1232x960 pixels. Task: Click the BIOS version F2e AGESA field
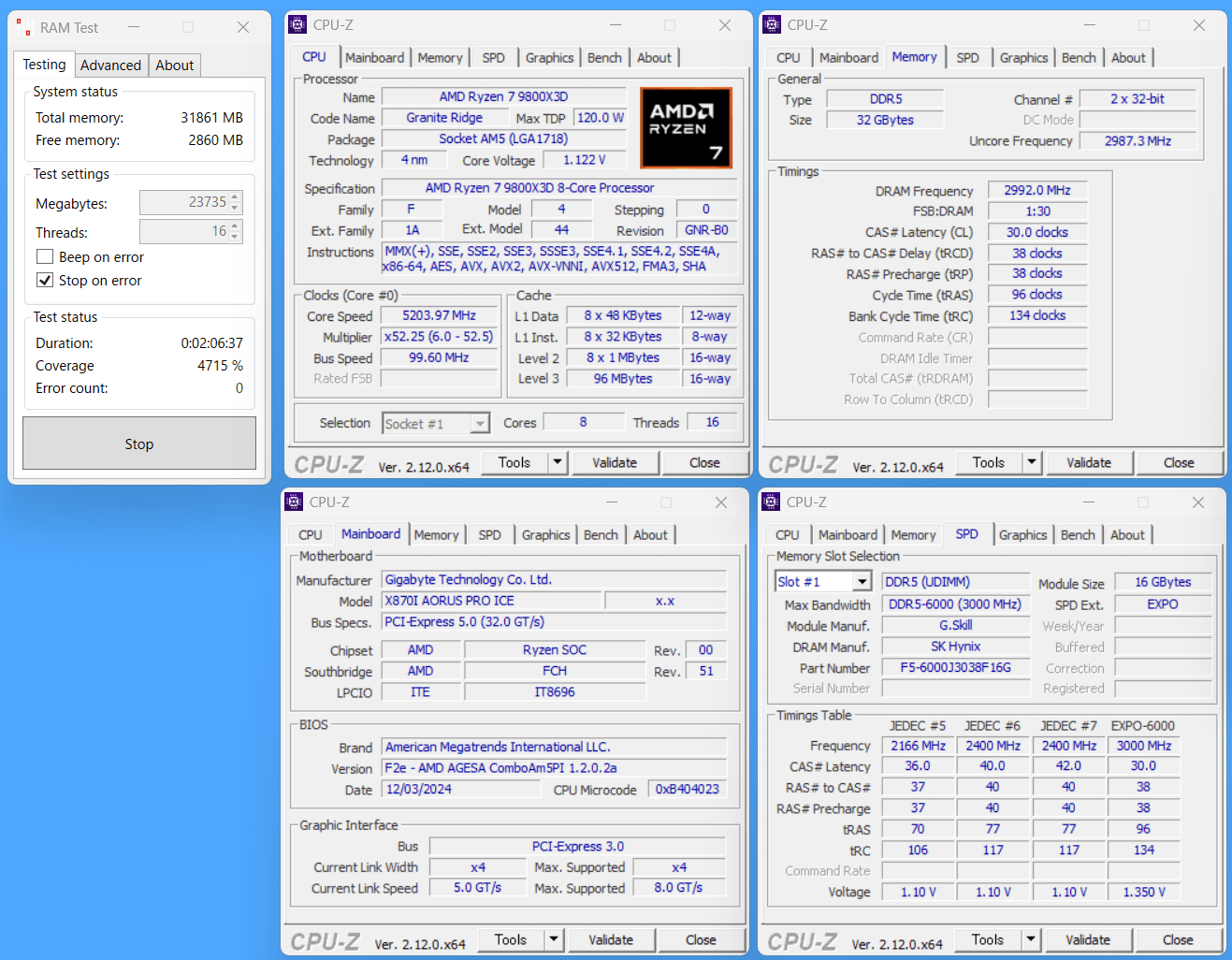tap(554, 768)
